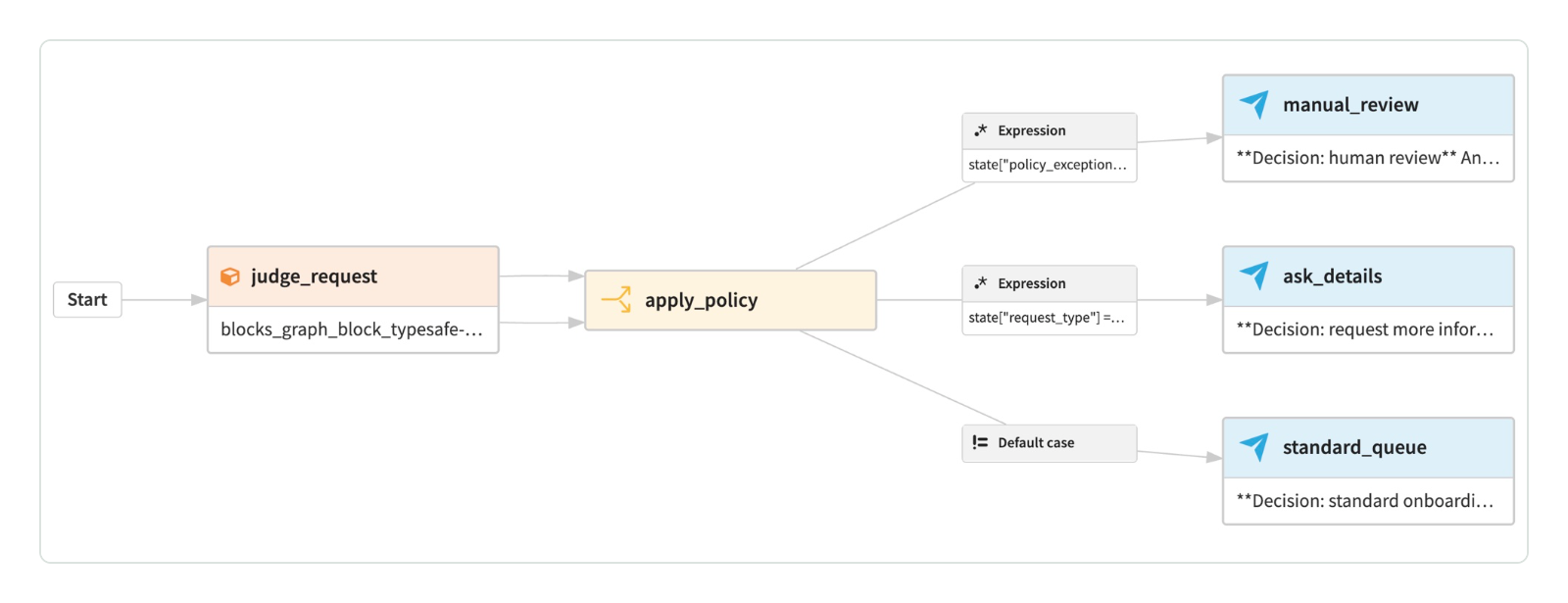Click the Default case label
1568x603 pixels.
pos(1036,443)
